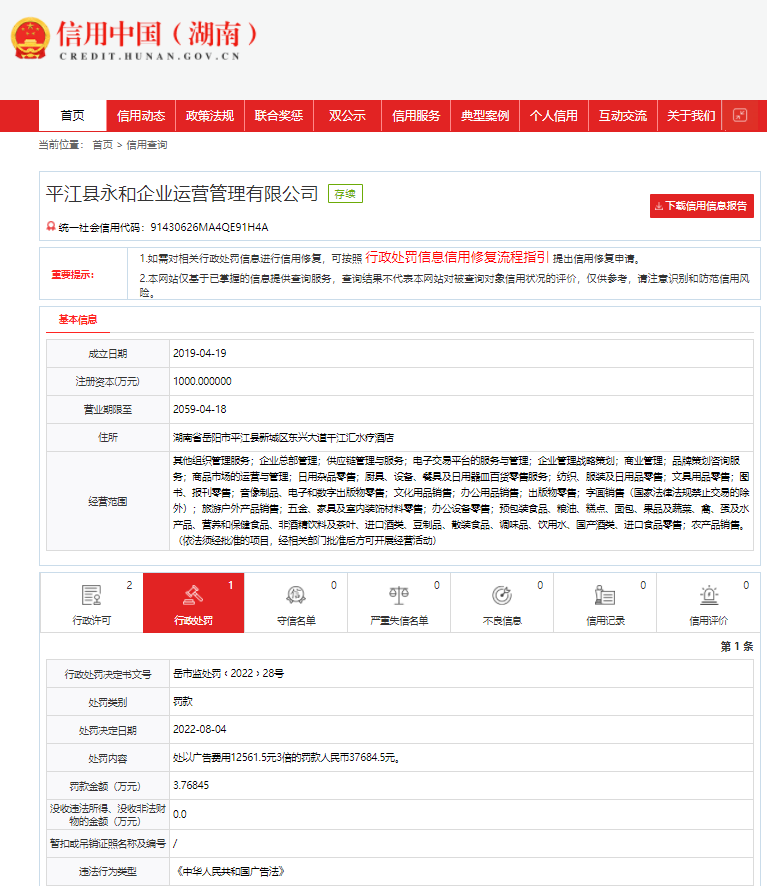Click the 守信名单 badge icon
The image size is (767, 886).
[296, 596]
